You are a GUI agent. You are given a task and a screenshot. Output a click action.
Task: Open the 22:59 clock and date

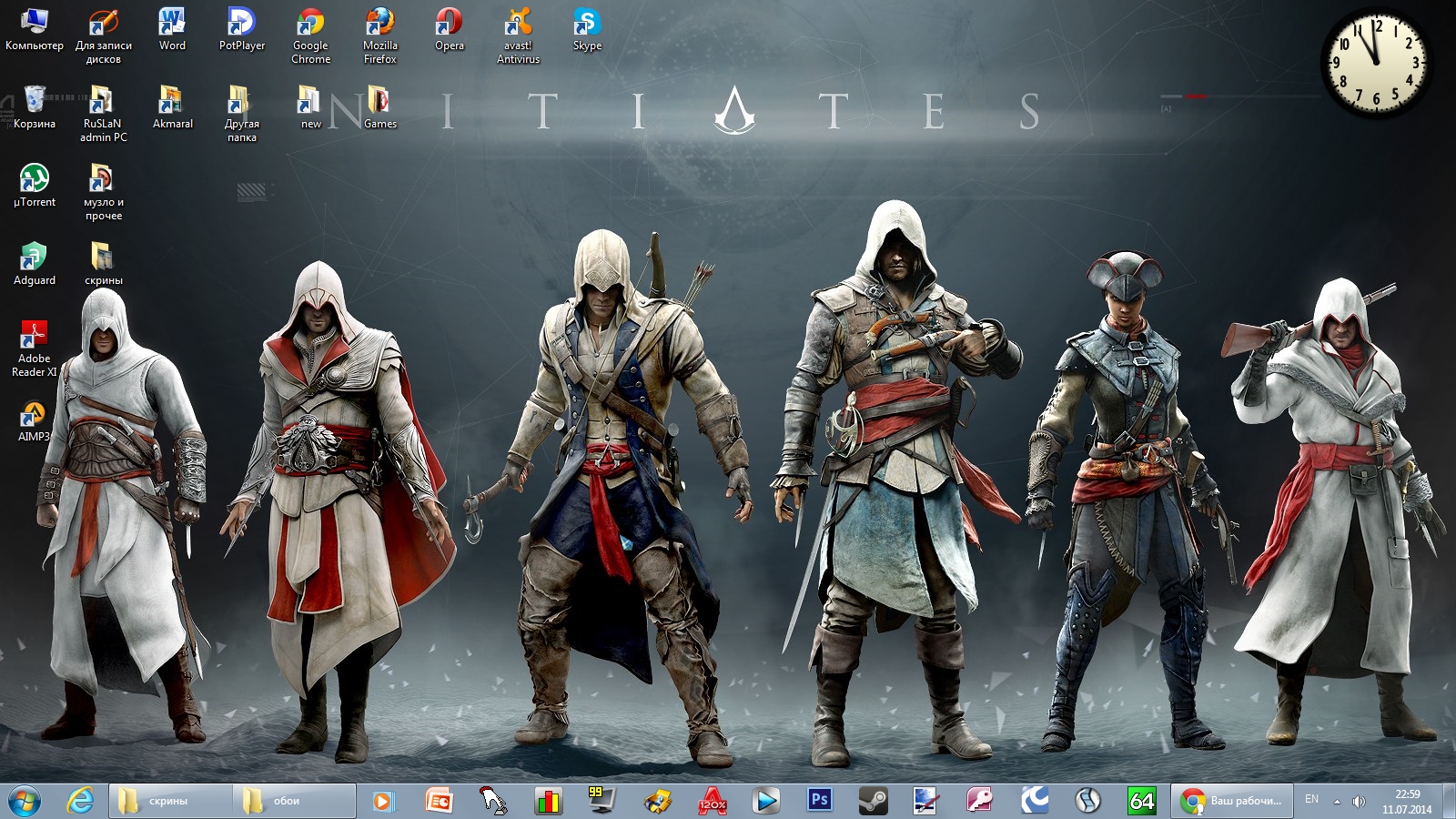(1407, 801)
